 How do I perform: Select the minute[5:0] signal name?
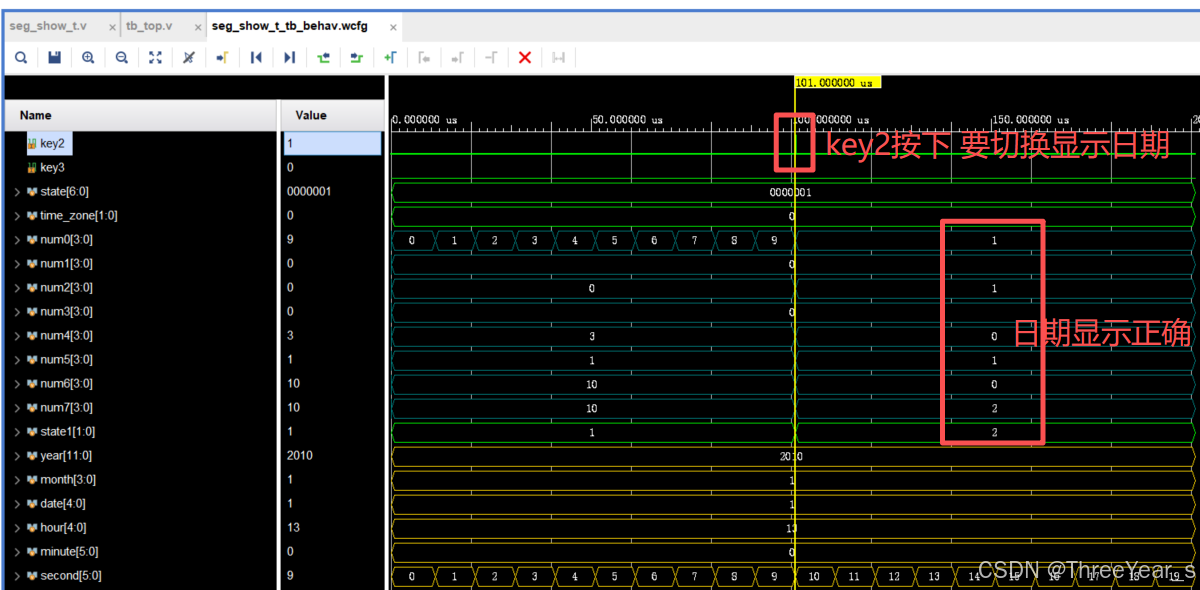[70, 551]
